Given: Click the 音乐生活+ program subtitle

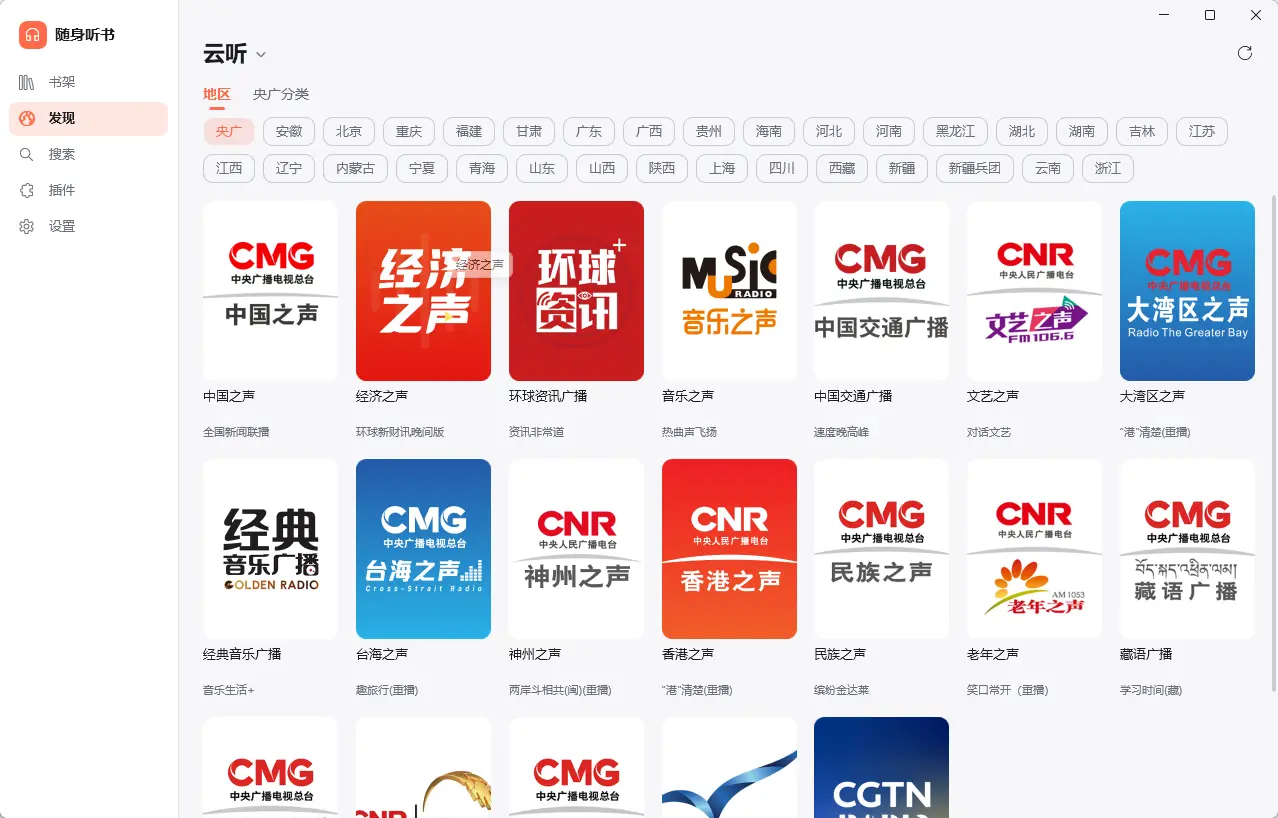Looking at the screenshot, I should pyautogui.click(x=229, y=690).
